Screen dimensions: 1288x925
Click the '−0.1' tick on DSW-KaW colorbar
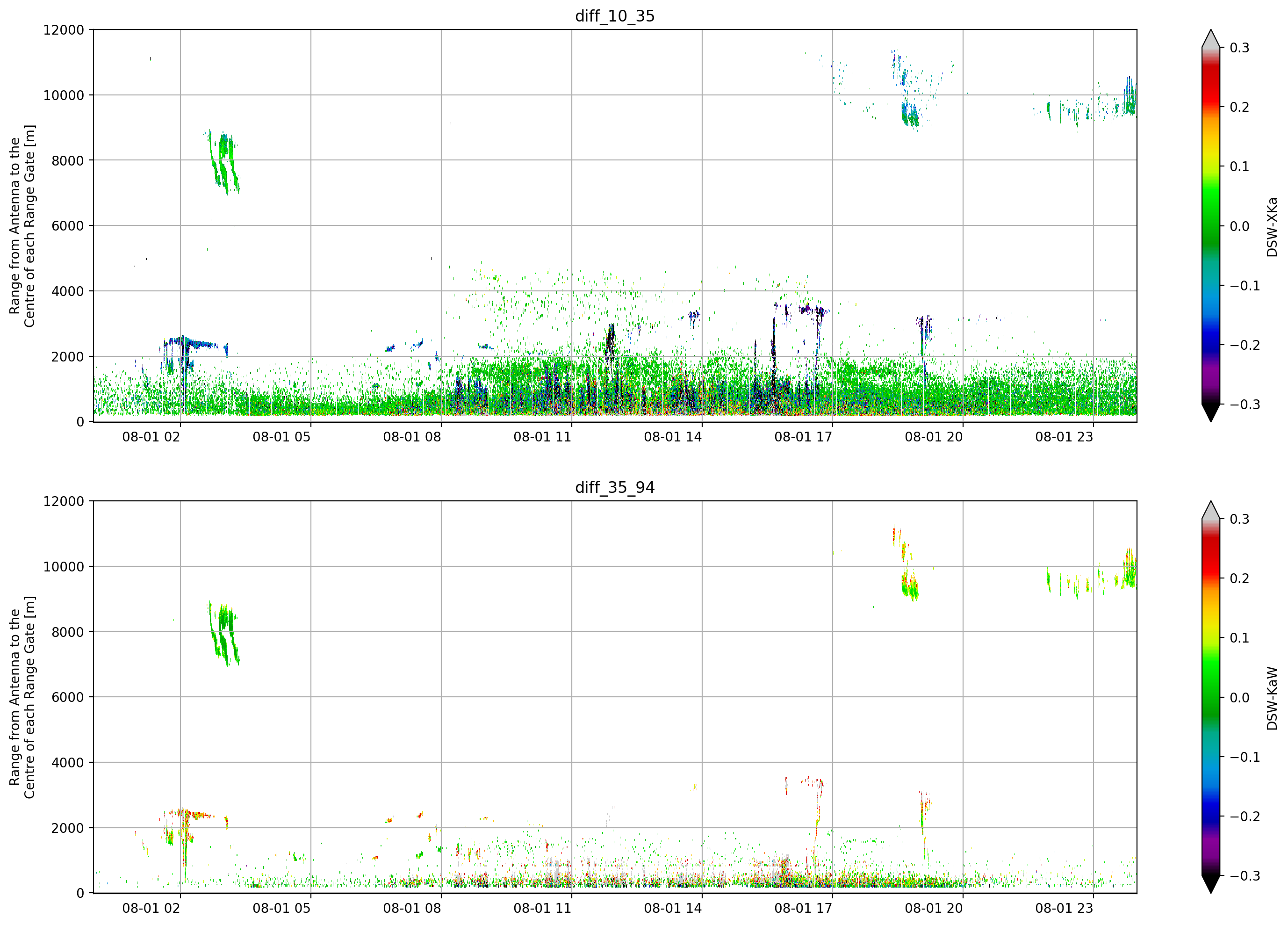pos(1245,757)
